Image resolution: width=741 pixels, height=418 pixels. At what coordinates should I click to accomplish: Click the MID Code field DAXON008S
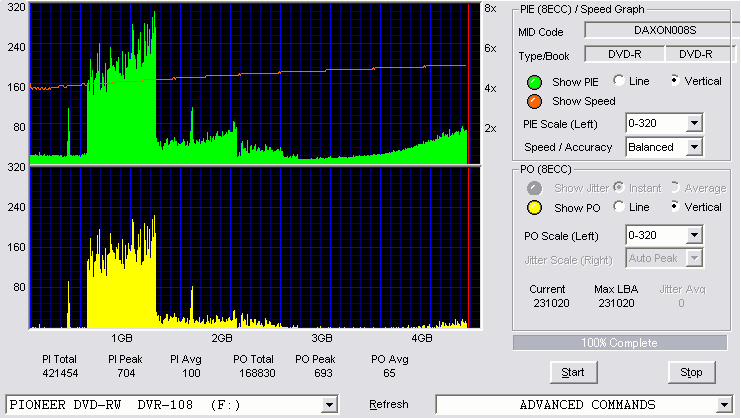tap(663, 30)
